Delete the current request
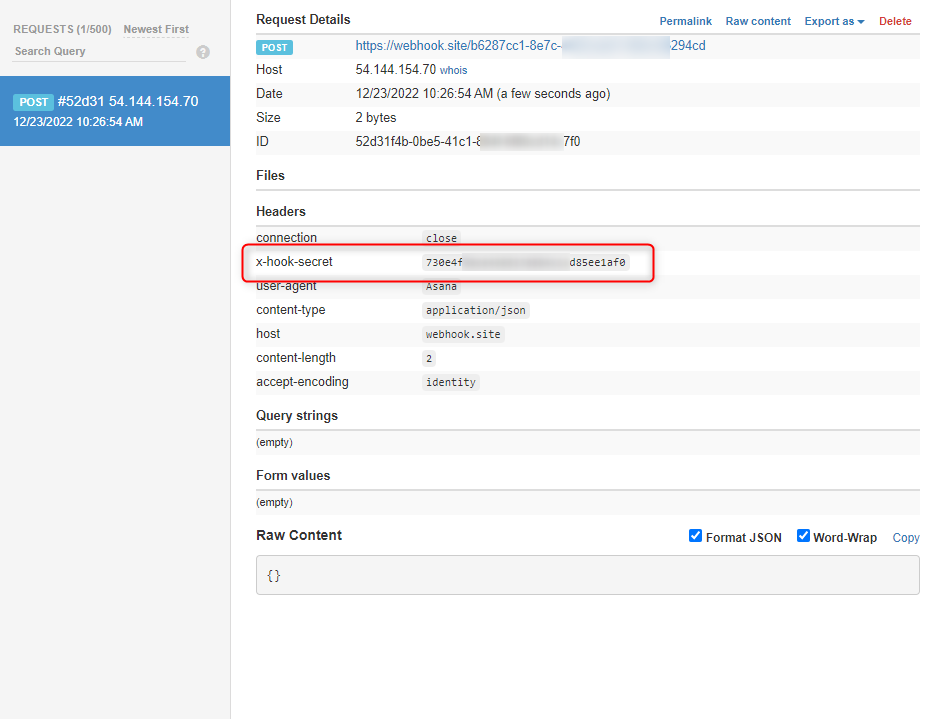Screen dimensions: 937x719 tap(895, 22)
